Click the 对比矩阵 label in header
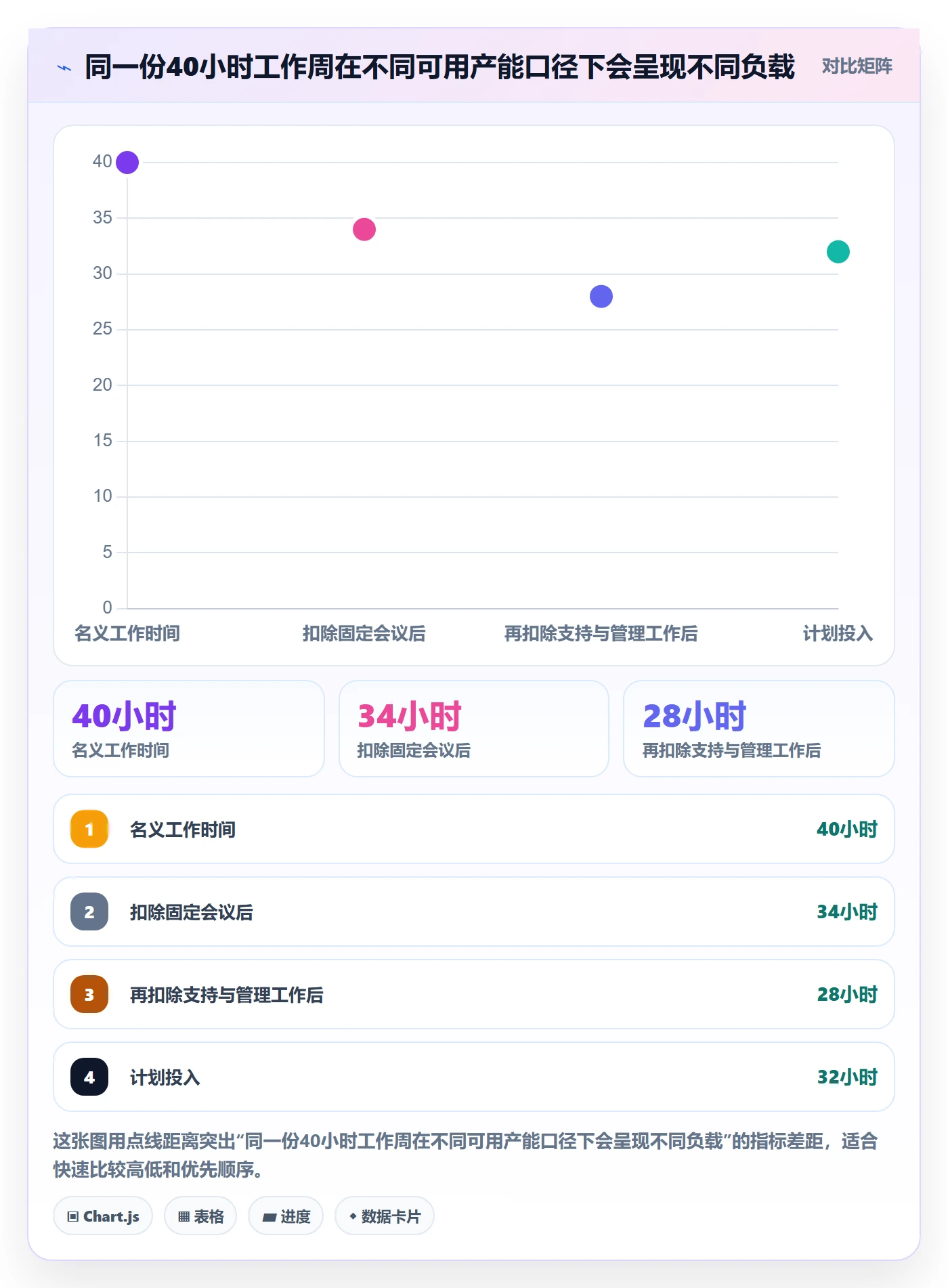This screenshot has width=948, height=1288. [857, 66]
